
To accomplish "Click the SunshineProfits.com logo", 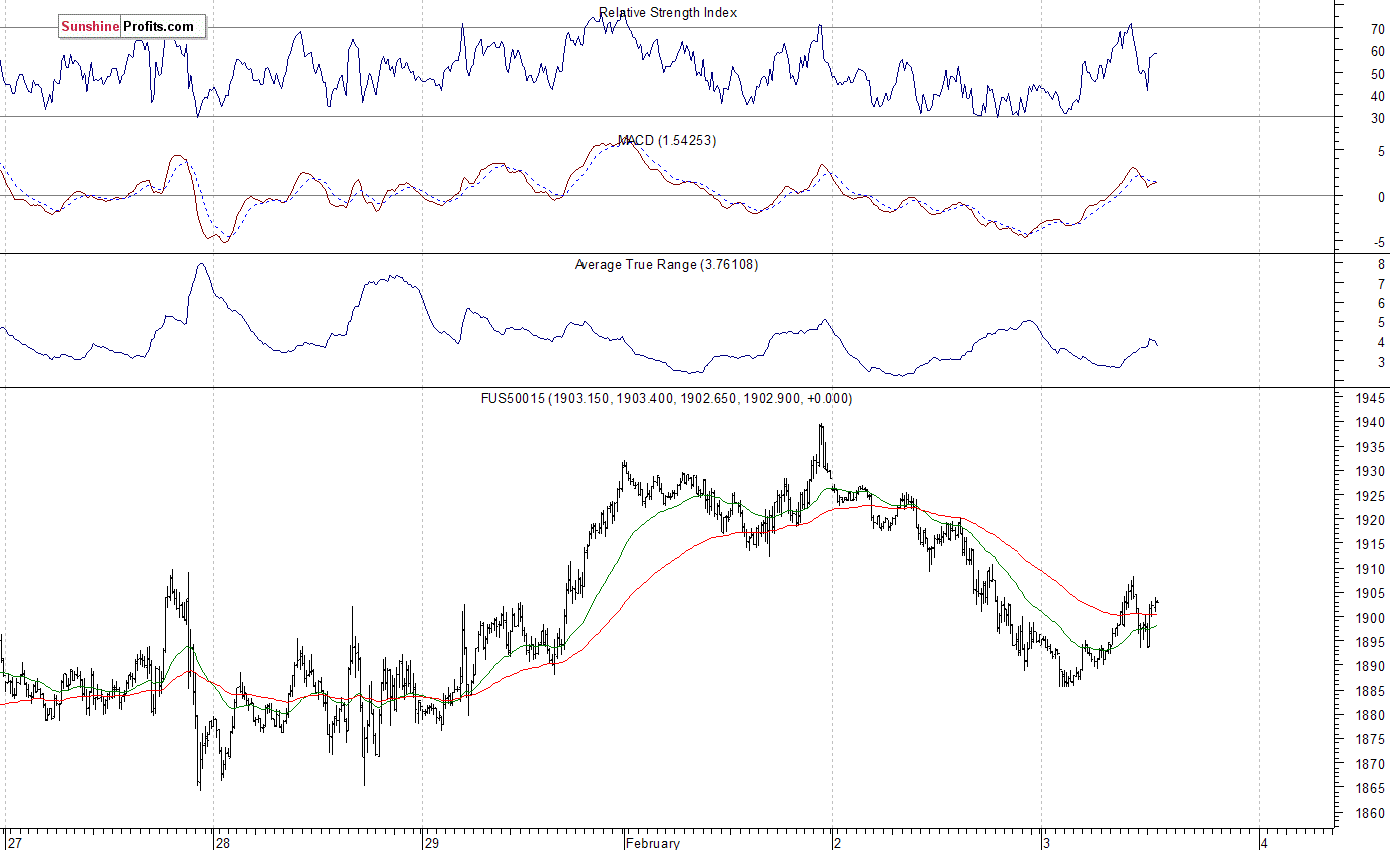I will tap(131, 26).
